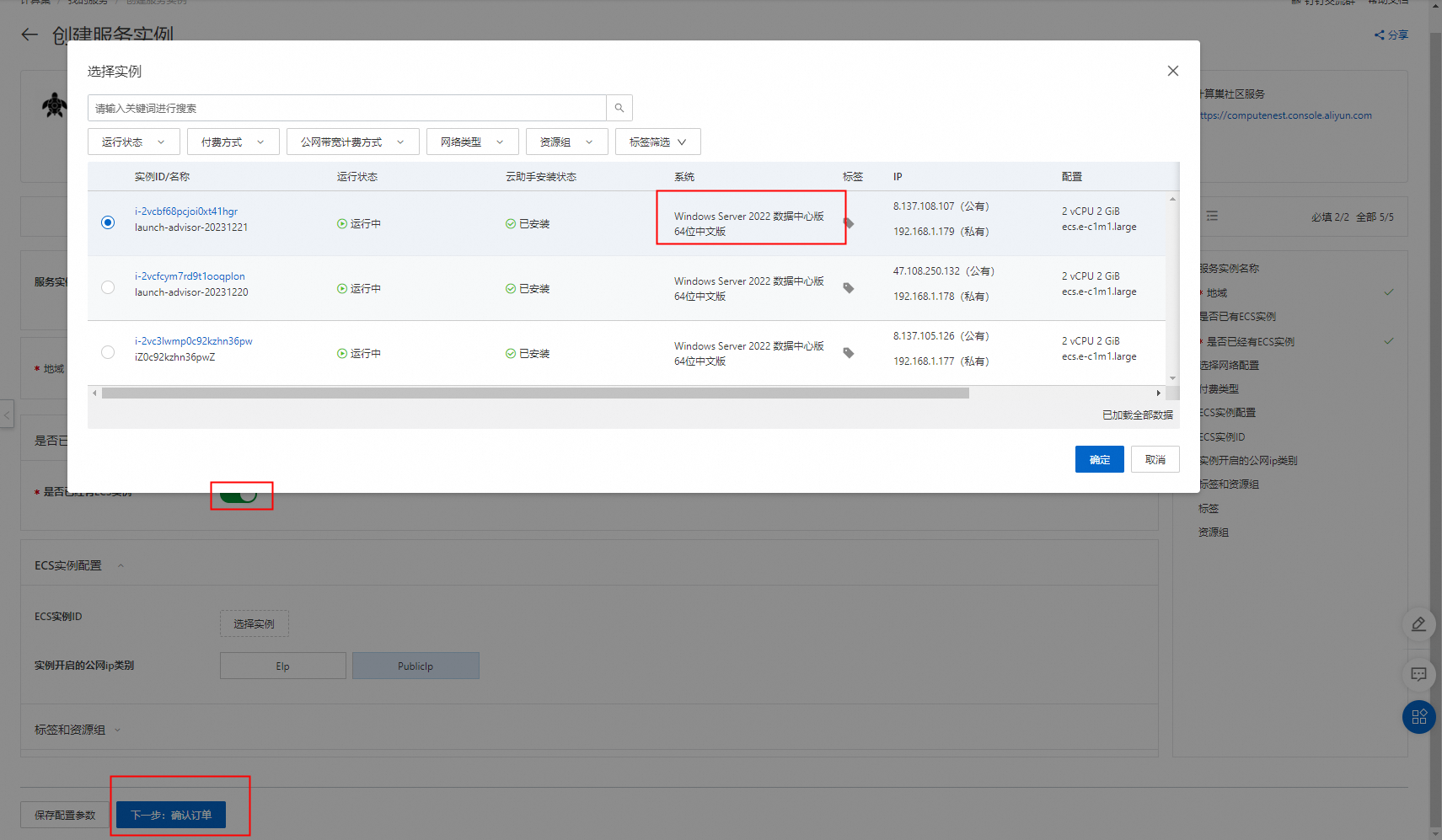Click the tag icon in the 47.108.250.132 row

coord(849,288)
